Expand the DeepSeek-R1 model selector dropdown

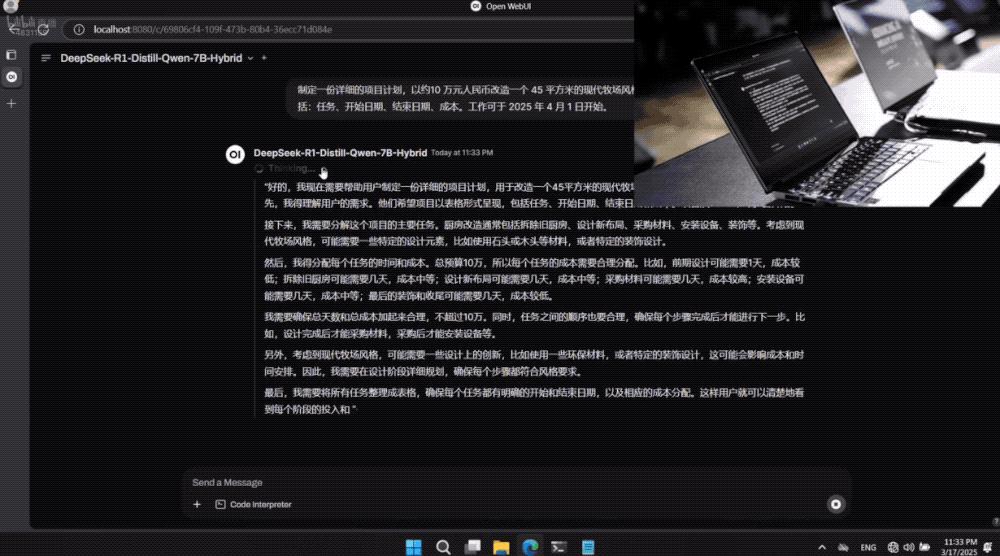coord(250,58)
